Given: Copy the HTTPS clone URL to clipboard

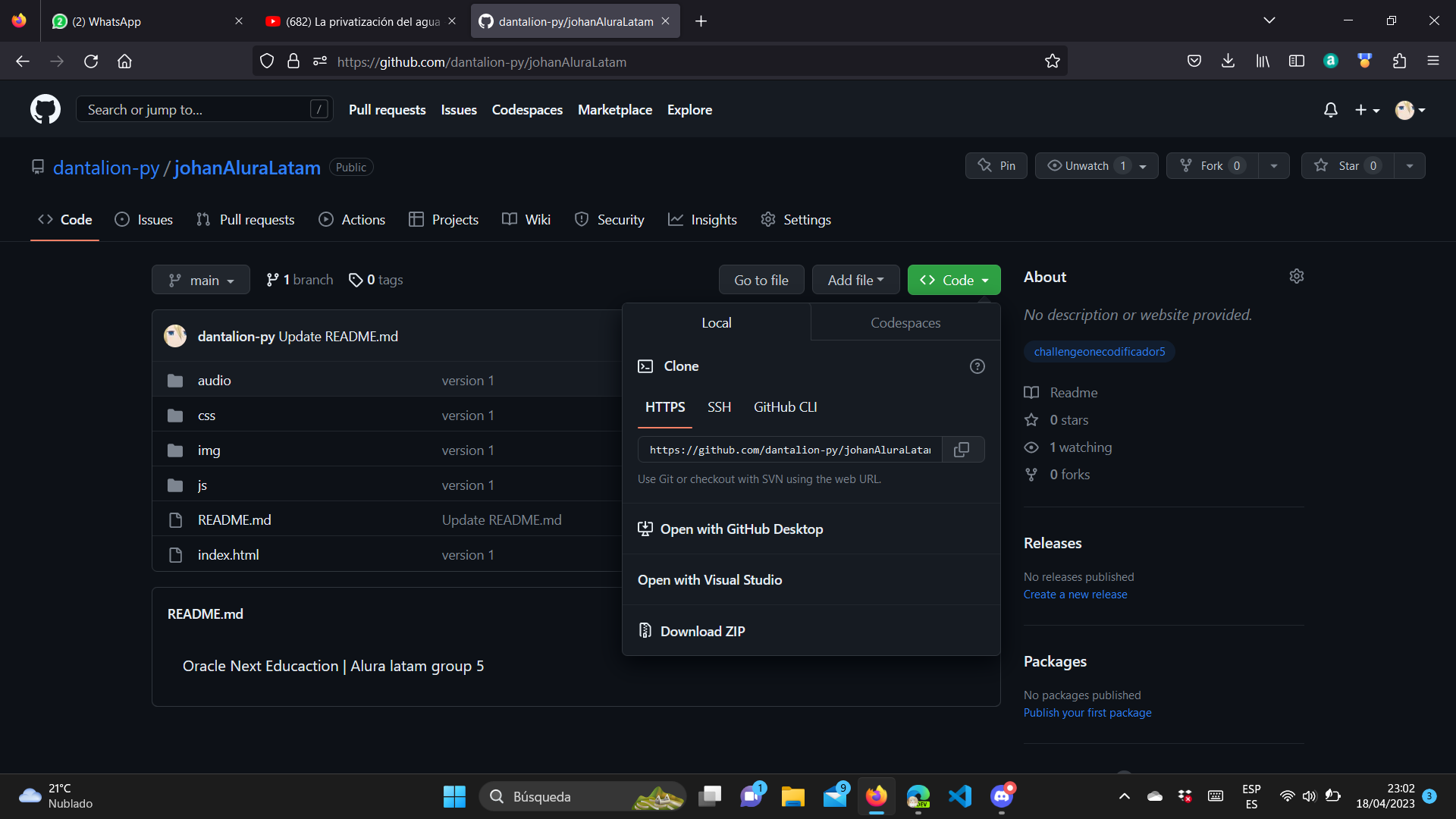Looking at the screenshot, I should coord(962,450).
